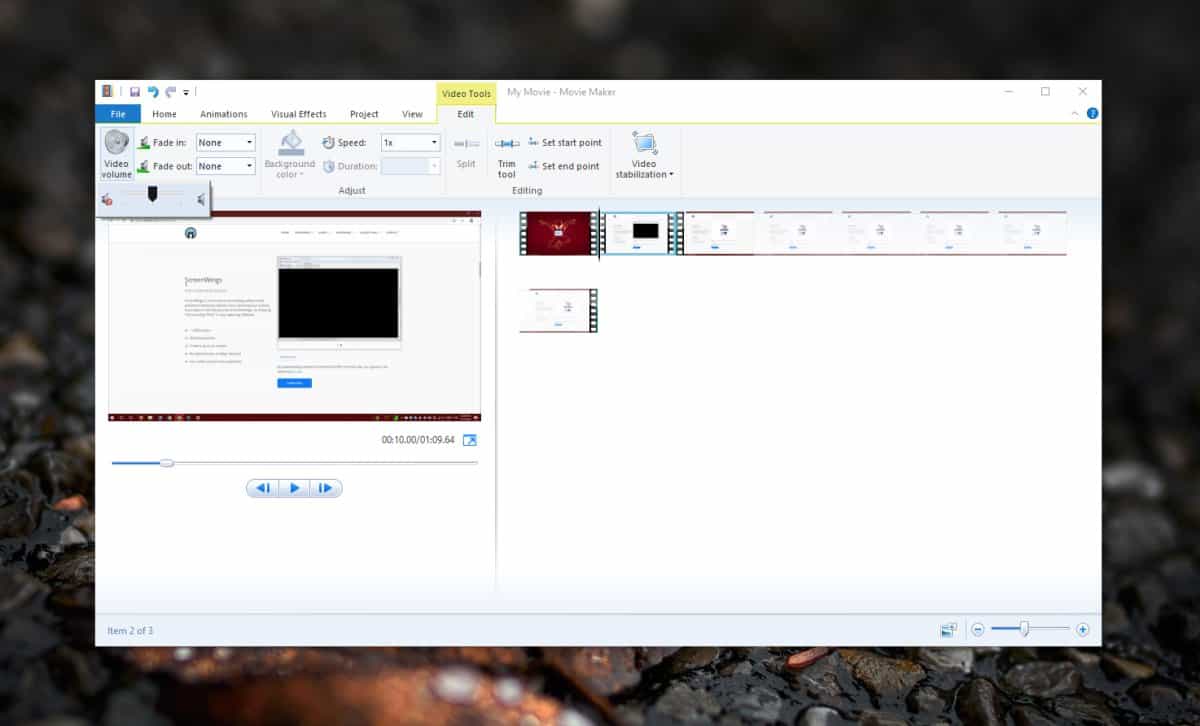
Task: Open the Speed 1x dropdown
Action: (410, 143)
